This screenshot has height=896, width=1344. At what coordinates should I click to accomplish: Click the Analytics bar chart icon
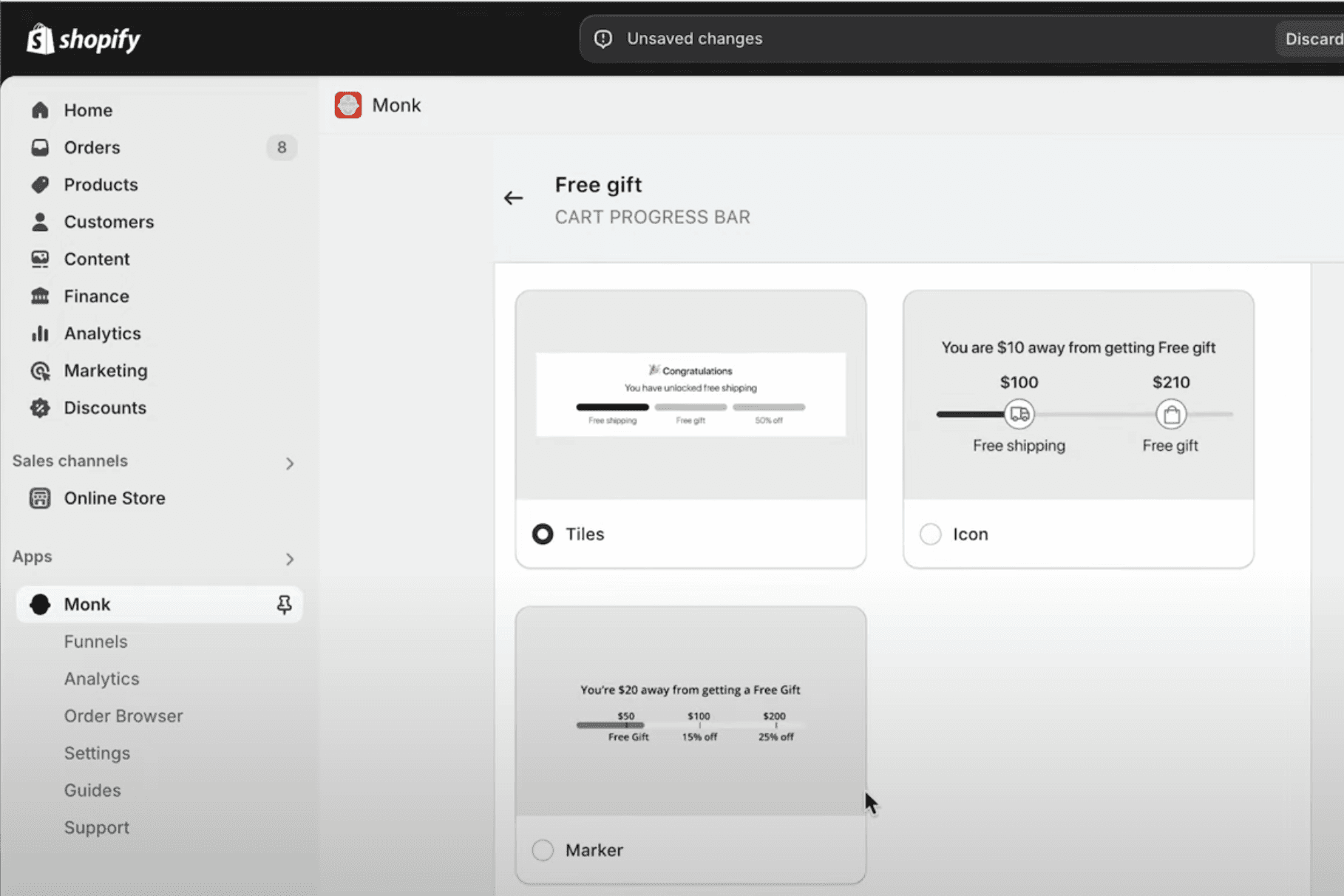coord(40,333)
